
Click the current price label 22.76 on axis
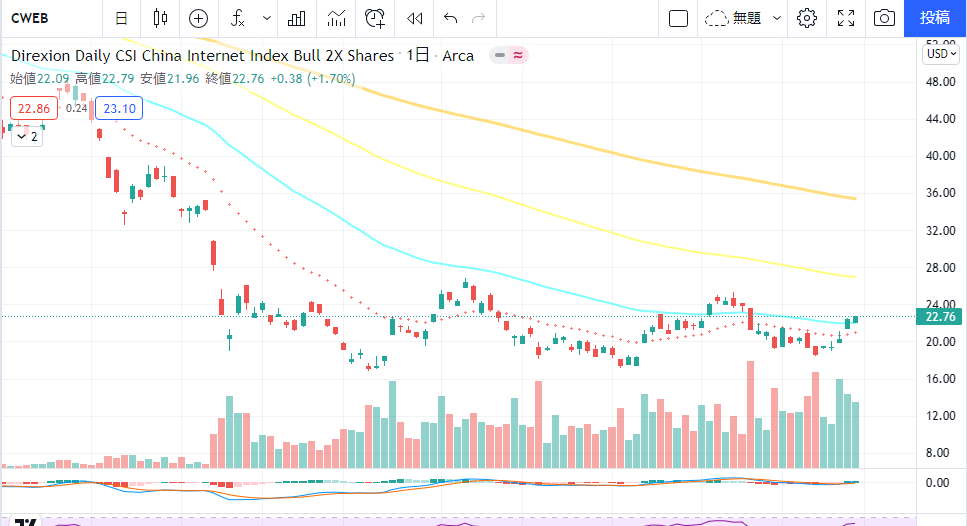tap(940, 317)
